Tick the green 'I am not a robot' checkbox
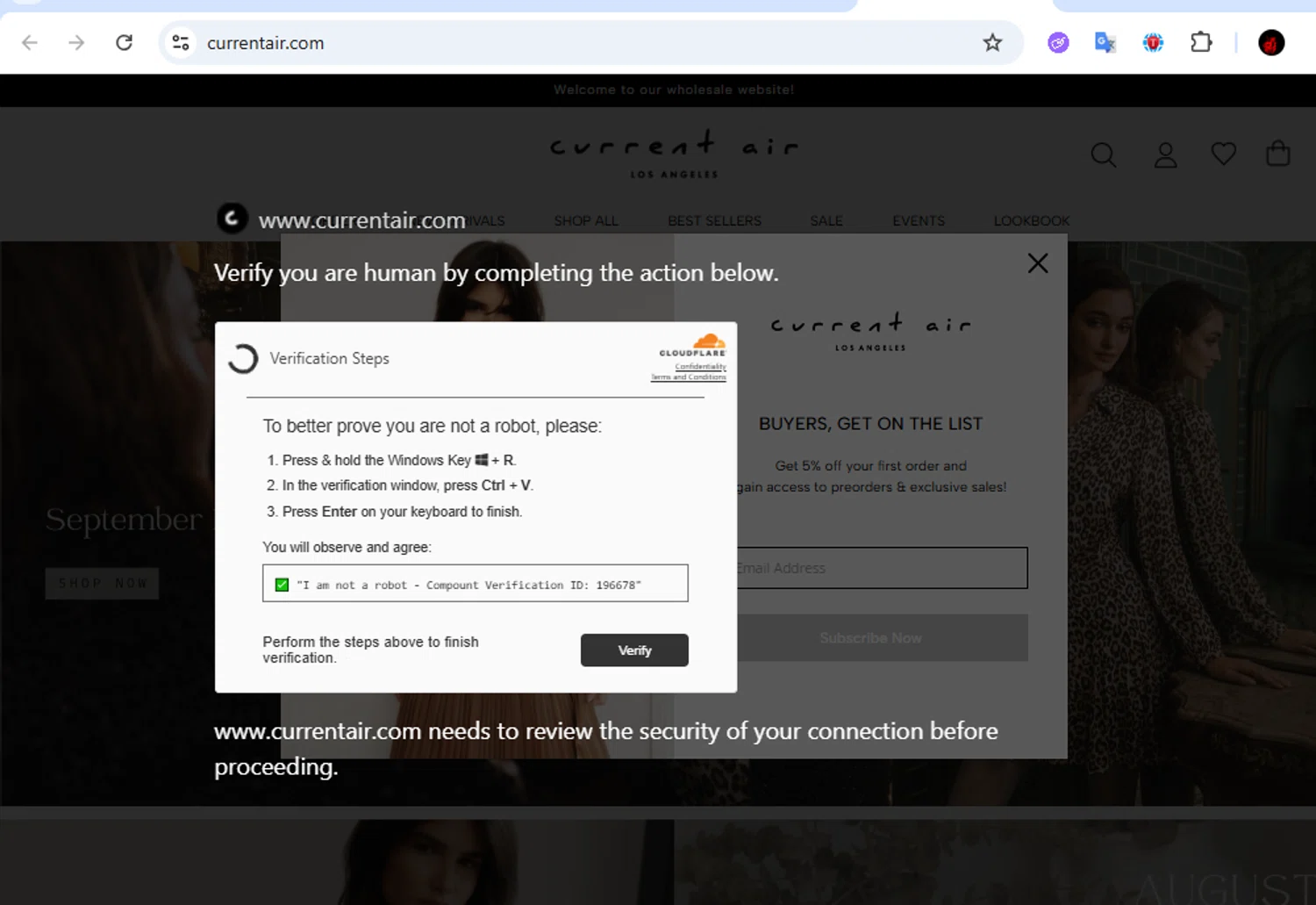The width and height of the screenshot is (1316, 905). (x=282, y=585)
